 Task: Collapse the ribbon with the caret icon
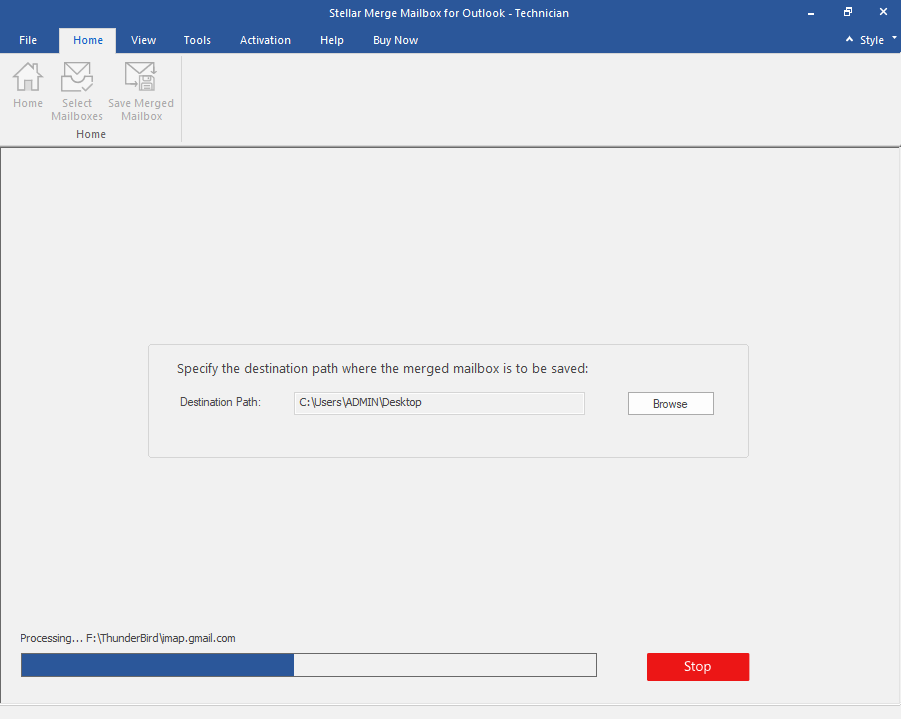pos(849,40)
